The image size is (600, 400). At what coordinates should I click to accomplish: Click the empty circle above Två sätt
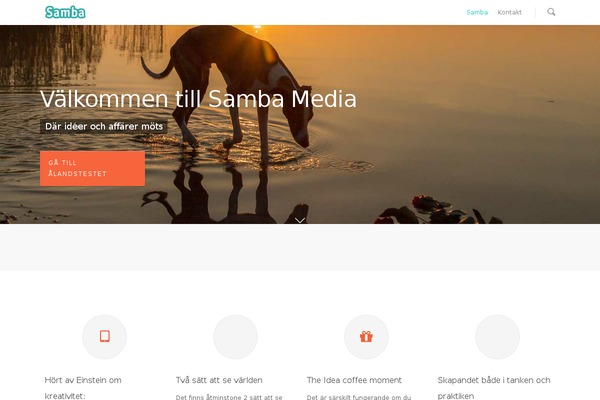(x=235, y=337)
